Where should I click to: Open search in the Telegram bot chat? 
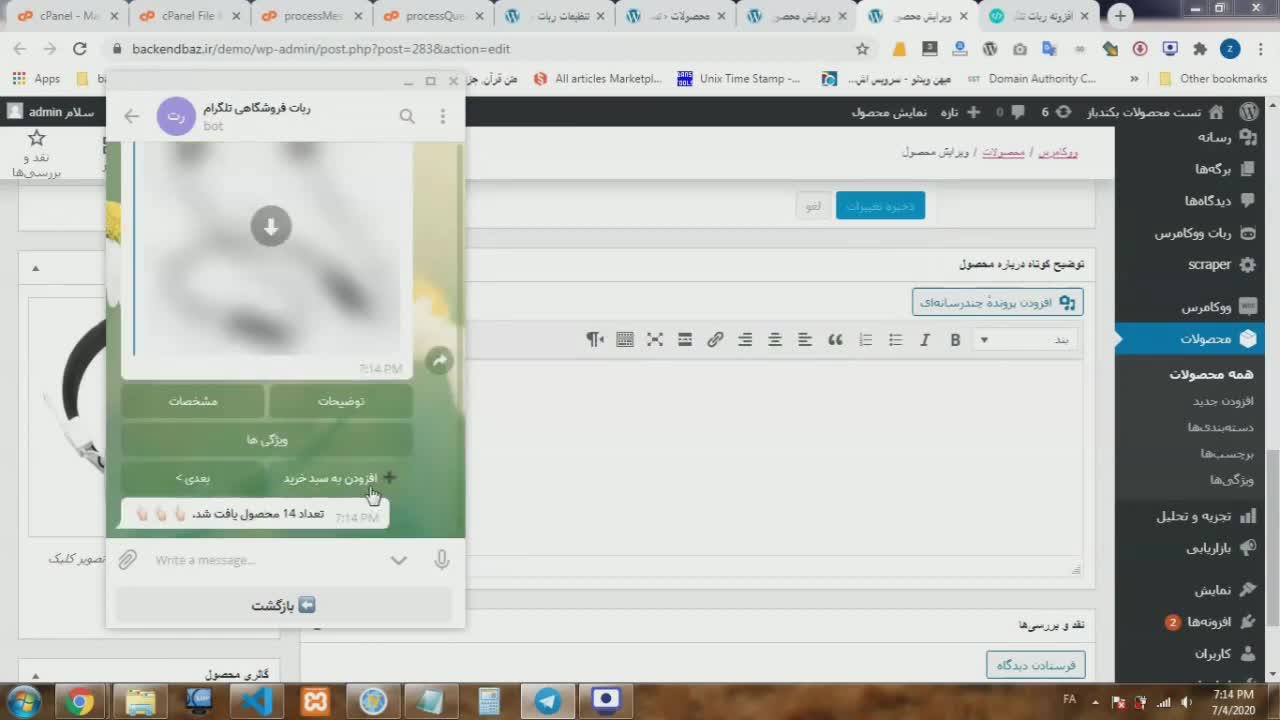407,117
